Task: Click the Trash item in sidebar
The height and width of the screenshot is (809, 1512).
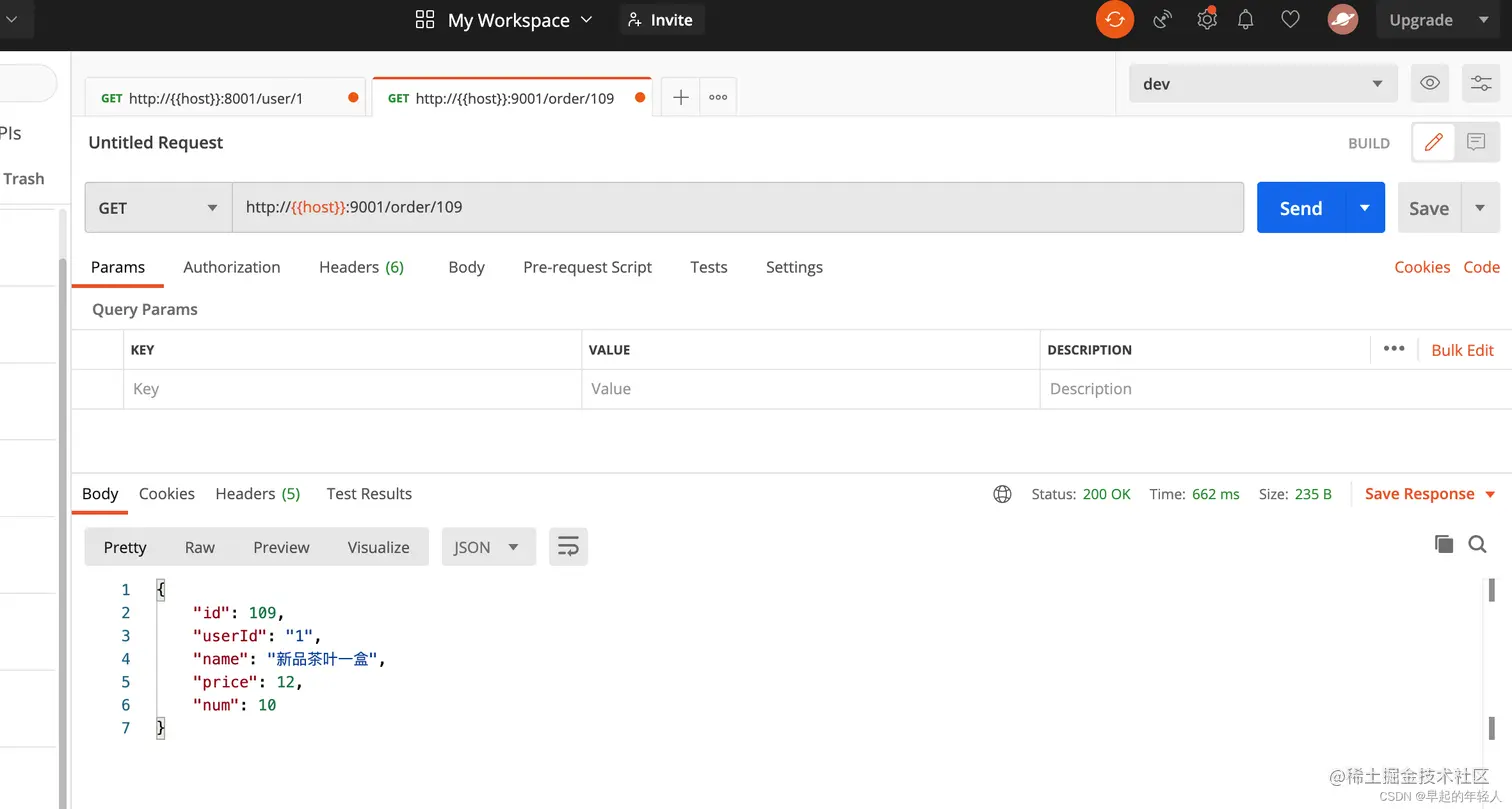Action: pos(23,178)
